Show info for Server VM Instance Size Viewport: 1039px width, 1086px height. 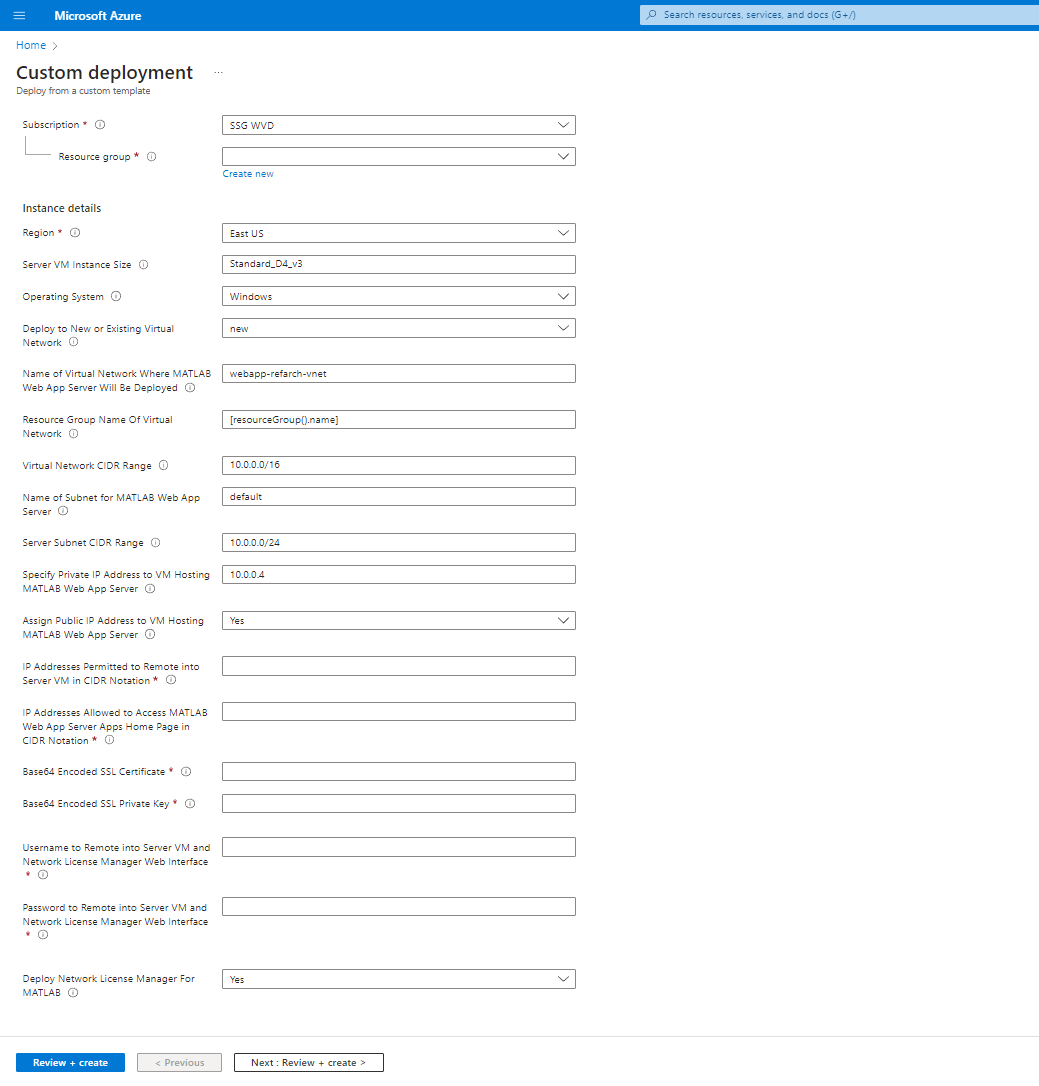pos(143,265)
